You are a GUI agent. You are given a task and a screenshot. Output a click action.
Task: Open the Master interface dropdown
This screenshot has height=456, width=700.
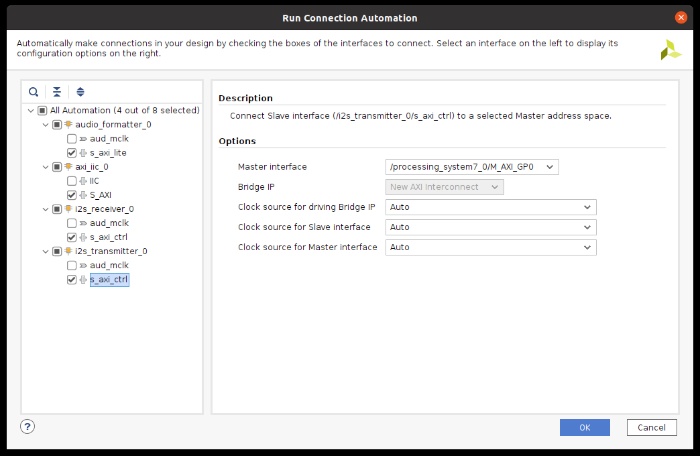[x=471, y=167]
